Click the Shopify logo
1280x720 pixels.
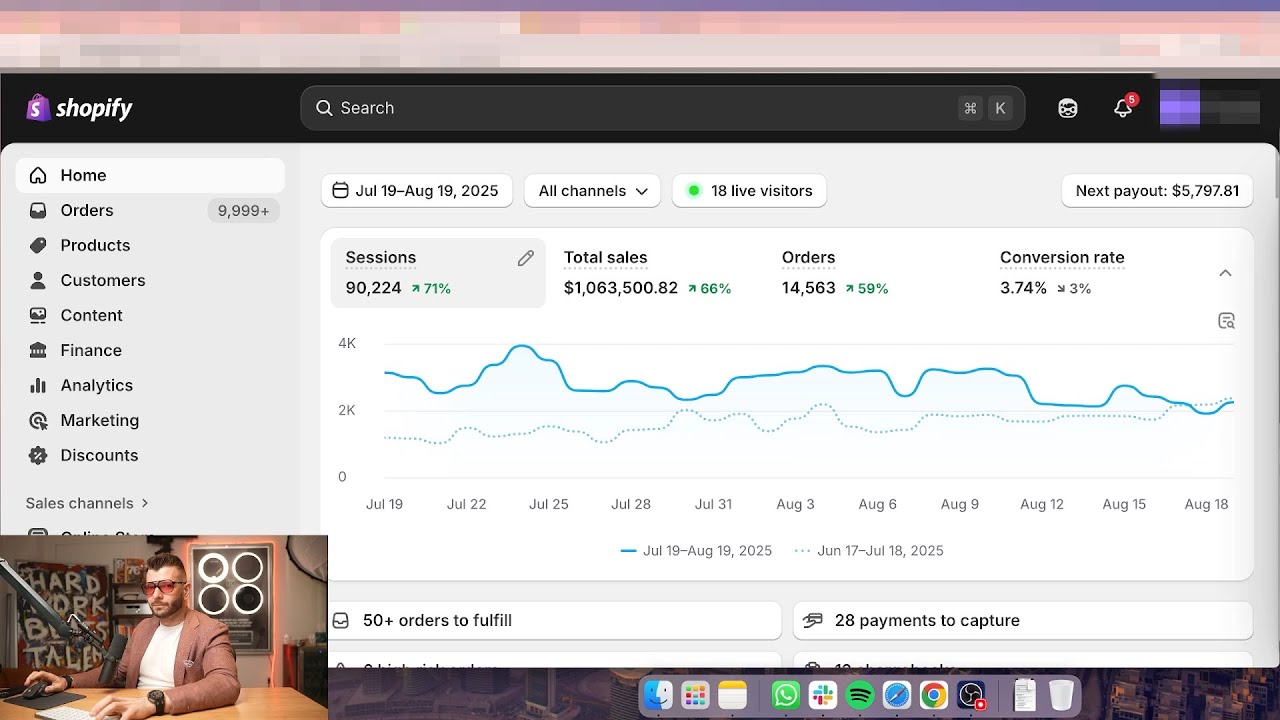coord(79,108)
